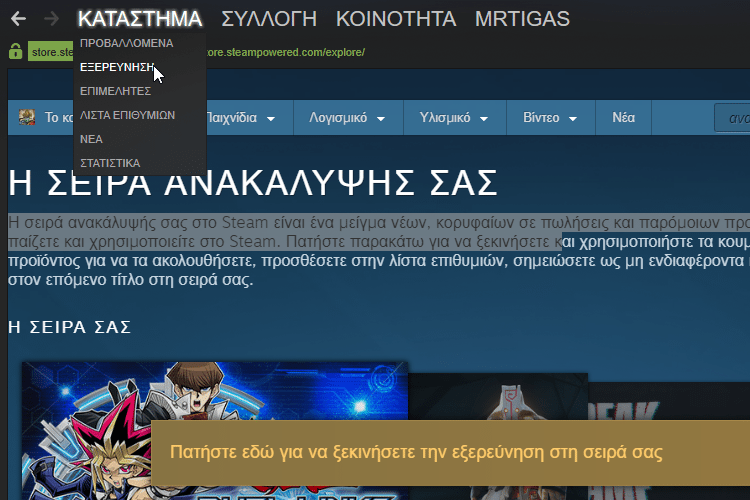The image size is (750, 500).
Task: Click the Dota character queue thumbnail
Action: 497,397
